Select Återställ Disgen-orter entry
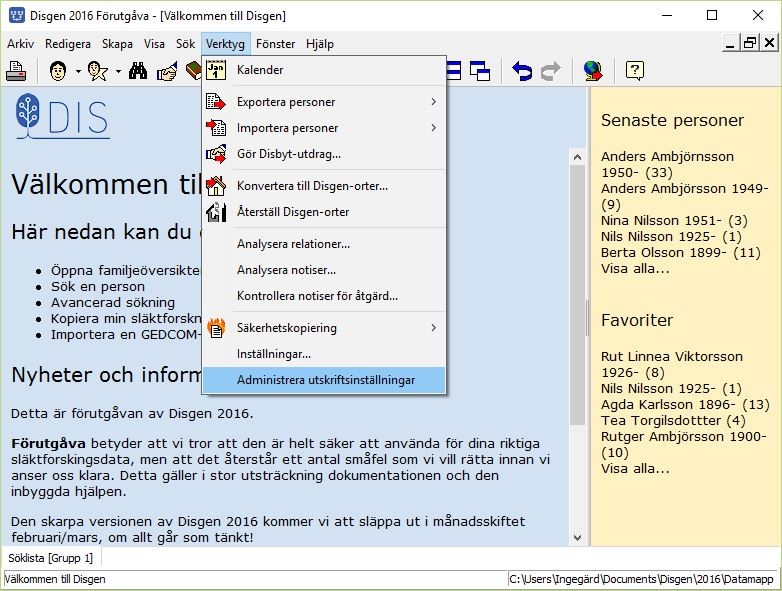Screen dimensions: 782x591 tap(324, 212)
